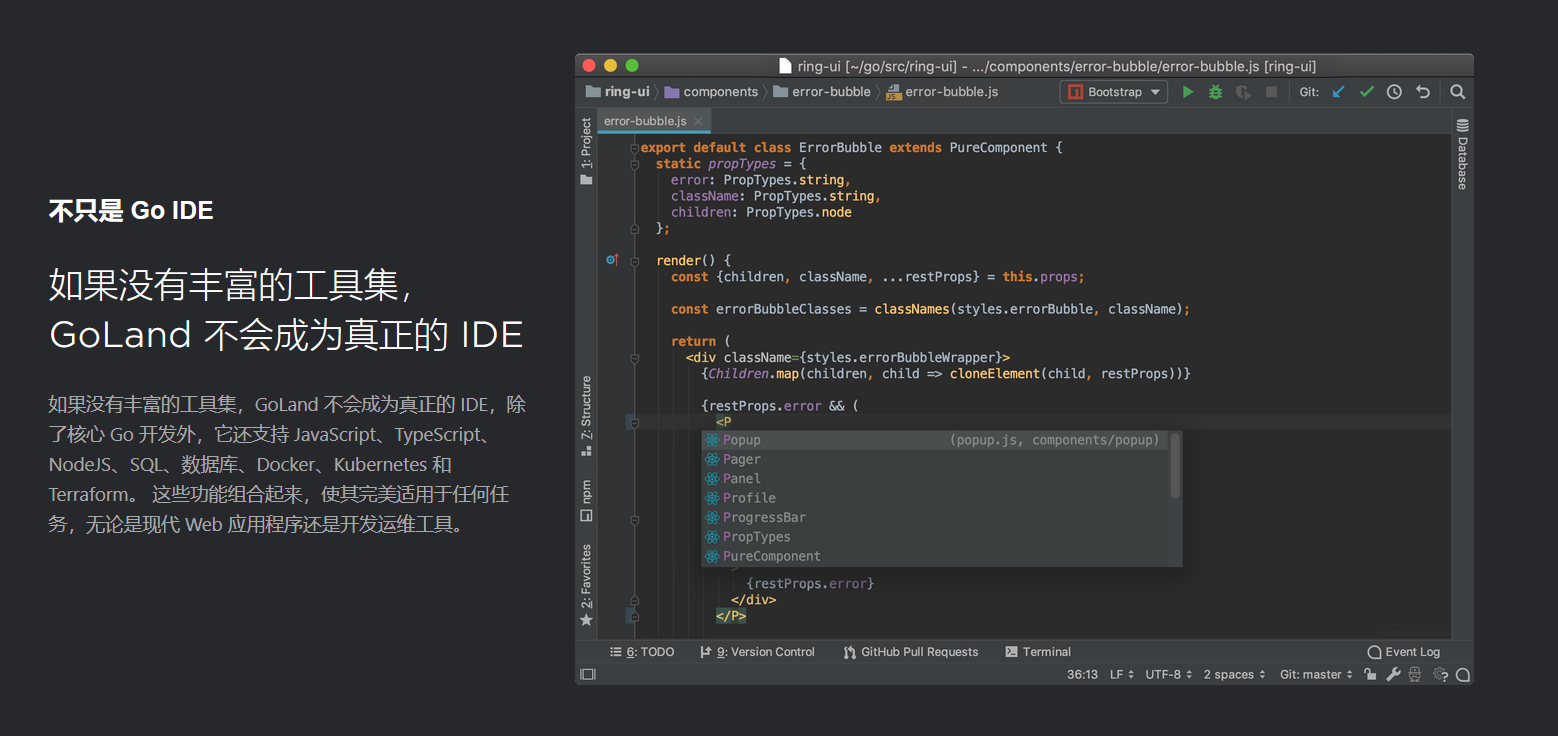Viewport: 1558px width, 736px height.
Task: Open the 1: Project tool window
Action: coord(586,152)
